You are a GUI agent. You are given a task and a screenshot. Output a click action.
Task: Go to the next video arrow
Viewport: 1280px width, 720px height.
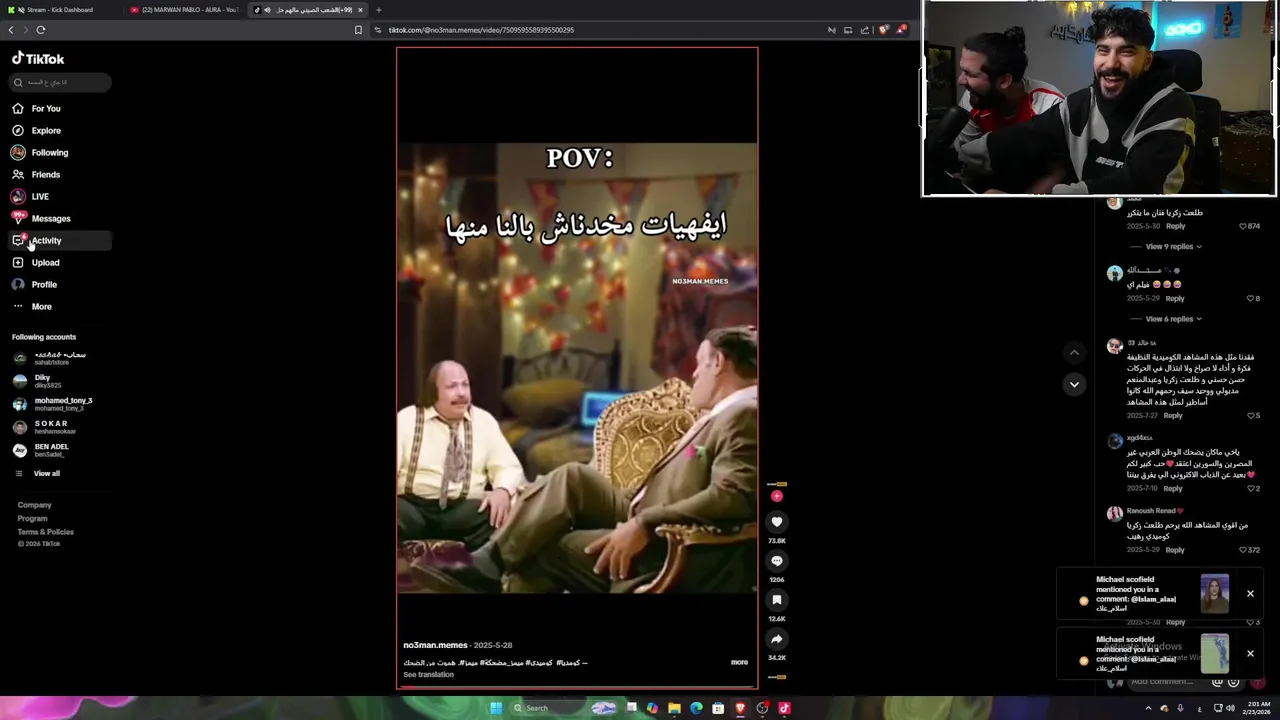pyautogui.click(x=1074, y=384)
